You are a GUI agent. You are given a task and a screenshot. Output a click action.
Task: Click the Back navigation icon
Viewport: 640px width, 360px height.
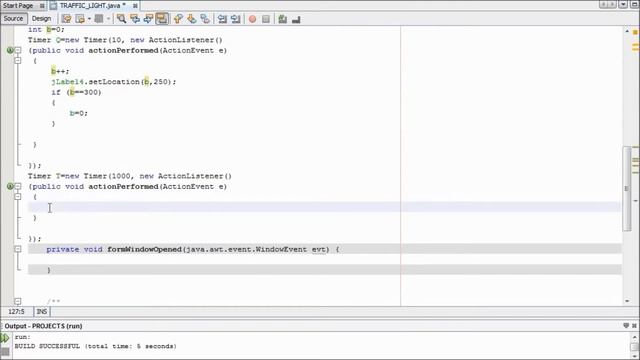coord(80,19)
